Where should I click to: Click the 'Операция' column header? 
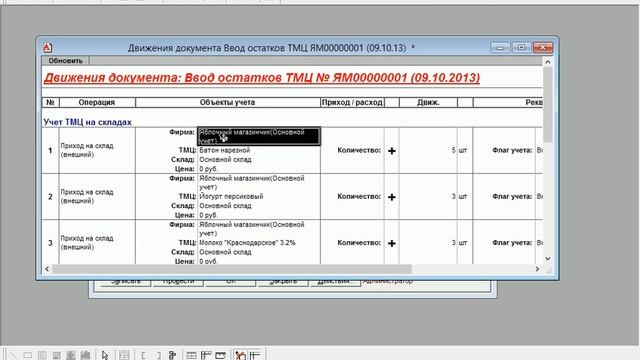(x=97, y=102)
